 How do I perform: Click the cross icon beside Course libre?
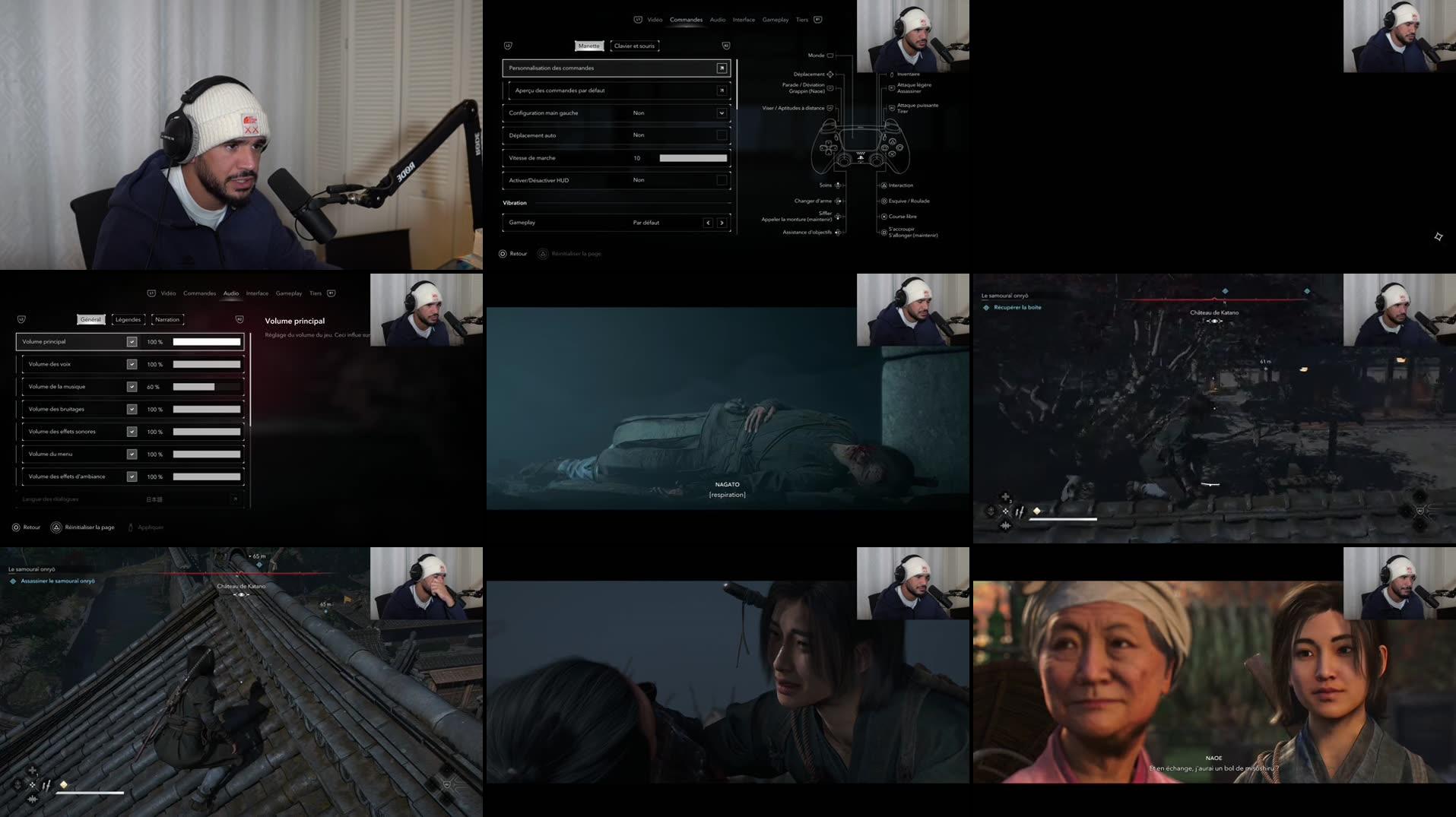(x=883, y=217)
